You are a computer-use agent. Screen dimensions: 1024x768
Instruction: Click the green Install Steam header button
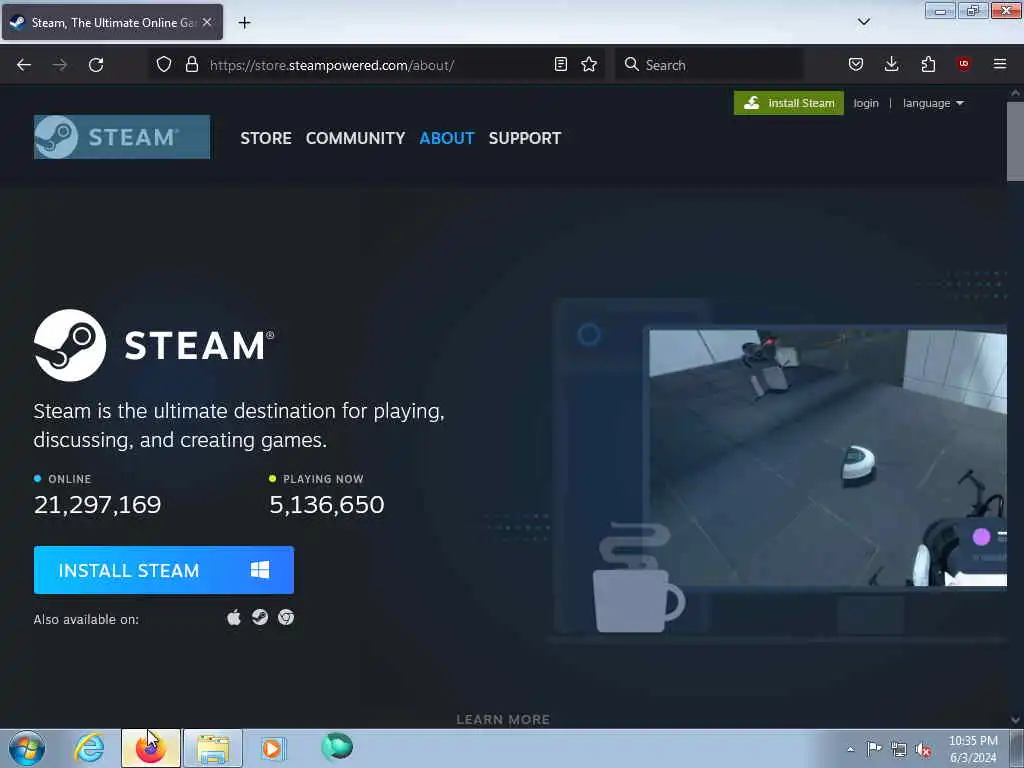[789, 103]
